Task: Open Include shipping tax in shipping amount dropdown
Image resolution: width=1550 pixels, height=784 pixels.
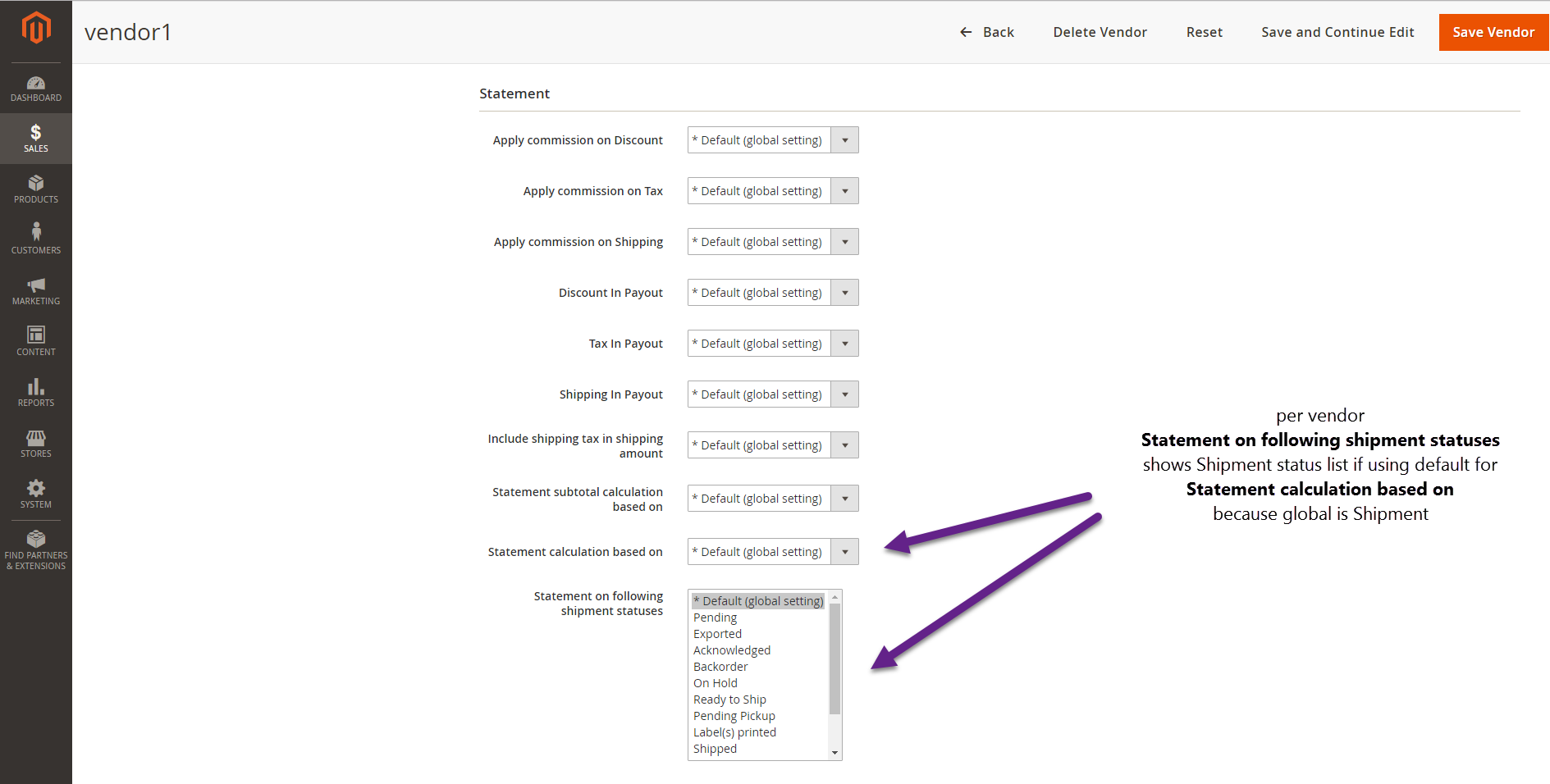Action: (773, 445)
